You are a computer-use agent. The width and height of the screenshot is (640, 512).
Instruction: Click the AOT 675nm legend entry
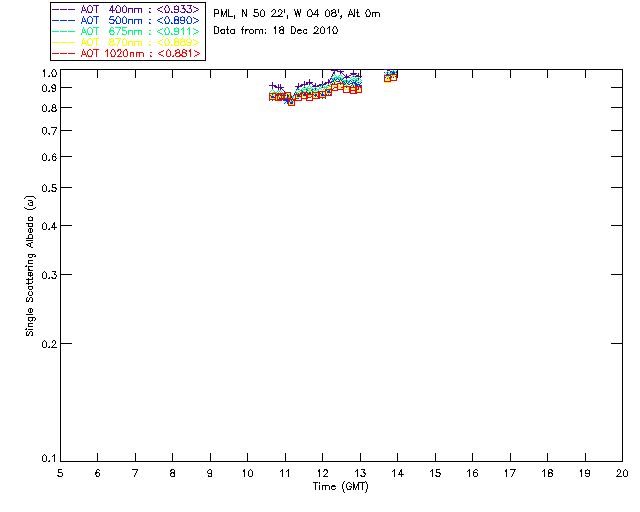126,31
